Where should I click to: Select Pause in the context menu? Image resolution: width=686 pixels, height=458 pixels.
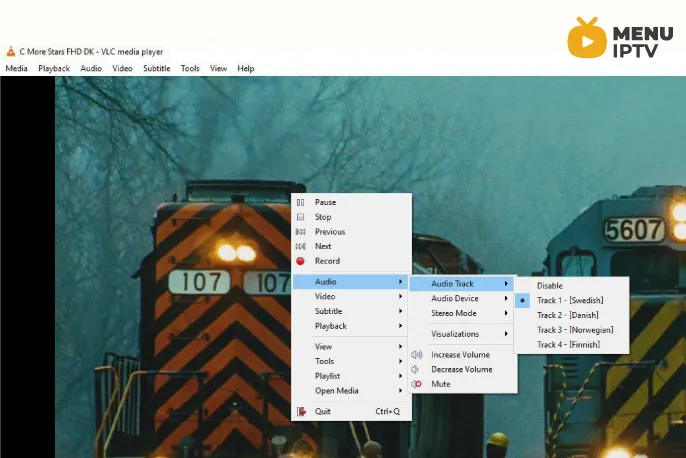click(351, 202)
